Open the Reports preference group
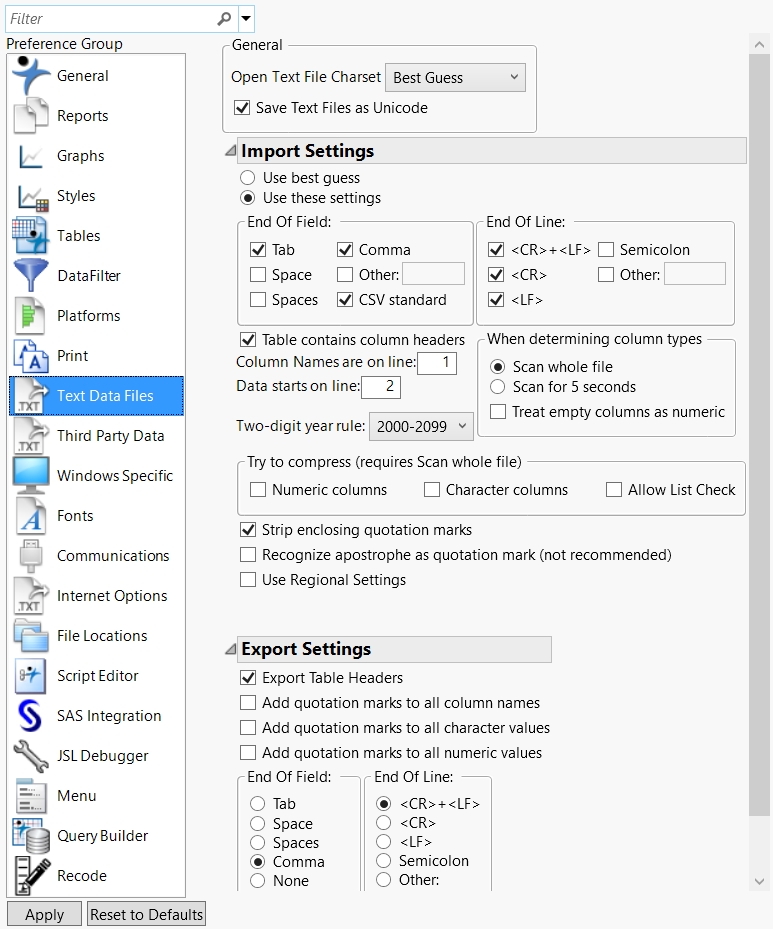This screenshot has height=929, width=773. coord(82,116)
